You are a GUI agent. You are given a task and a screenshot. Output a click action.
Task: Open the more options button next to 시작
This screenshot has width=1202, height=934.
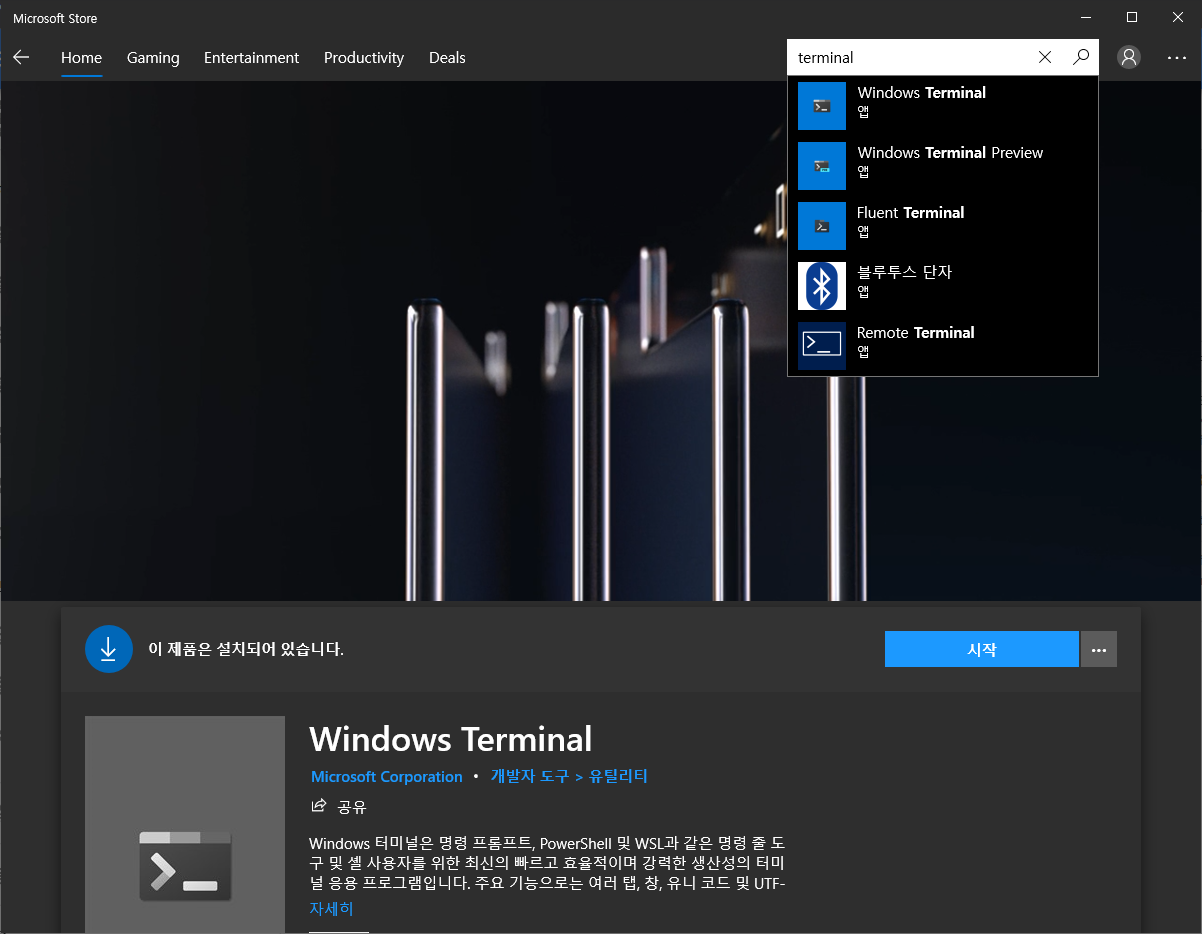pos(1099,650)
